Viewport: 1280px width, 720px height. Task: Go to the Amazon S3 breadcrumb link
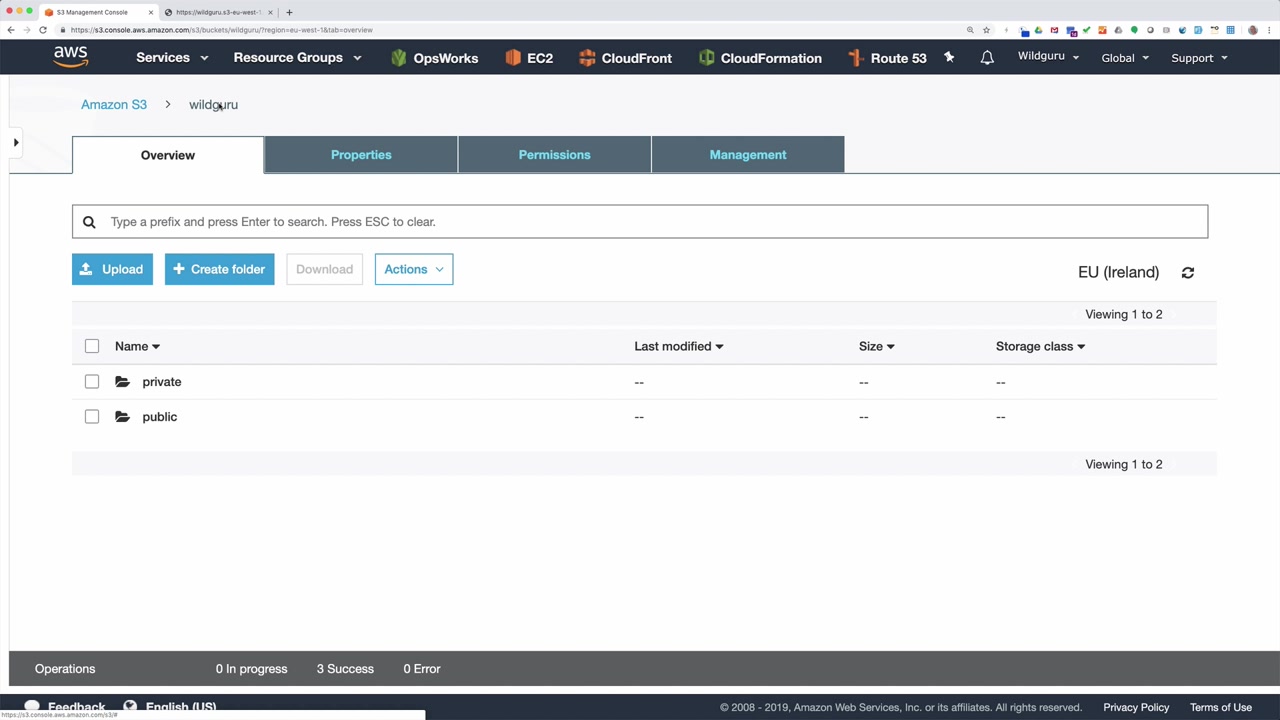(x=114, y=104)
